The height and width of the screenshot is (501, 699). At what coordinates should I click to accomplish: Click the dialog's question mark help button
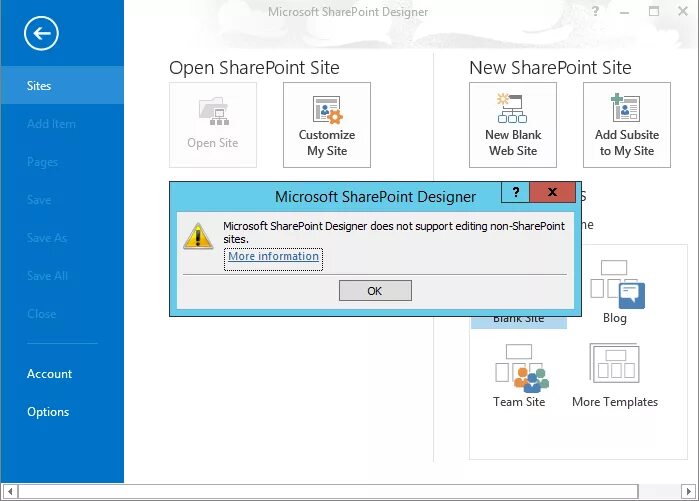515,192
